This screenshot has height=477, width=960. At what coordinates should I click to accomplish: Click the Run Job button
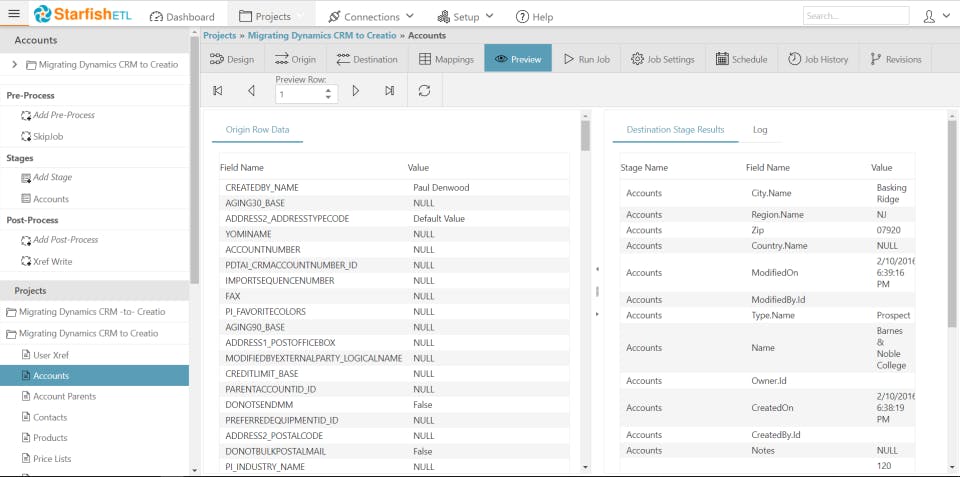click(x=587, y=59)
